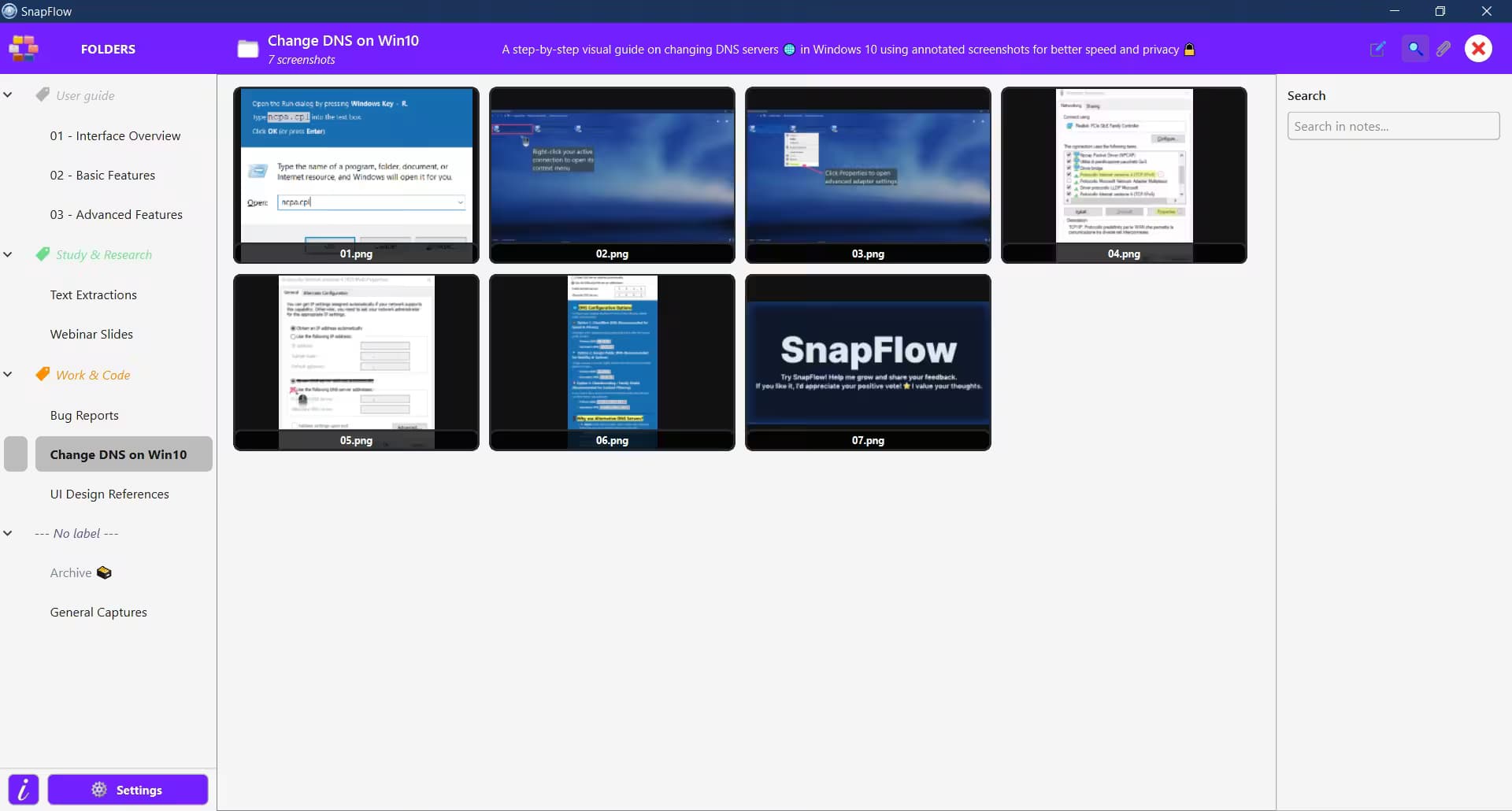
Task: Open the 01.png screenshot thumbnail
Action: (x=356, y=175)
